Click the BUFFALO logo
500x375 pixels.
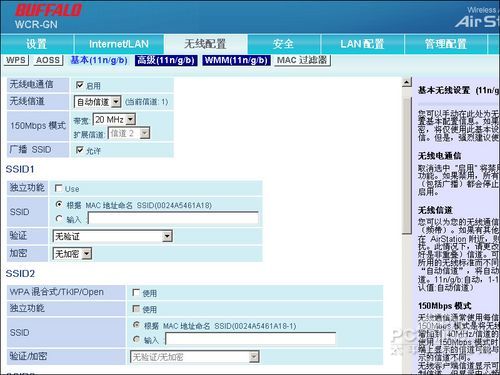[49, 10]
